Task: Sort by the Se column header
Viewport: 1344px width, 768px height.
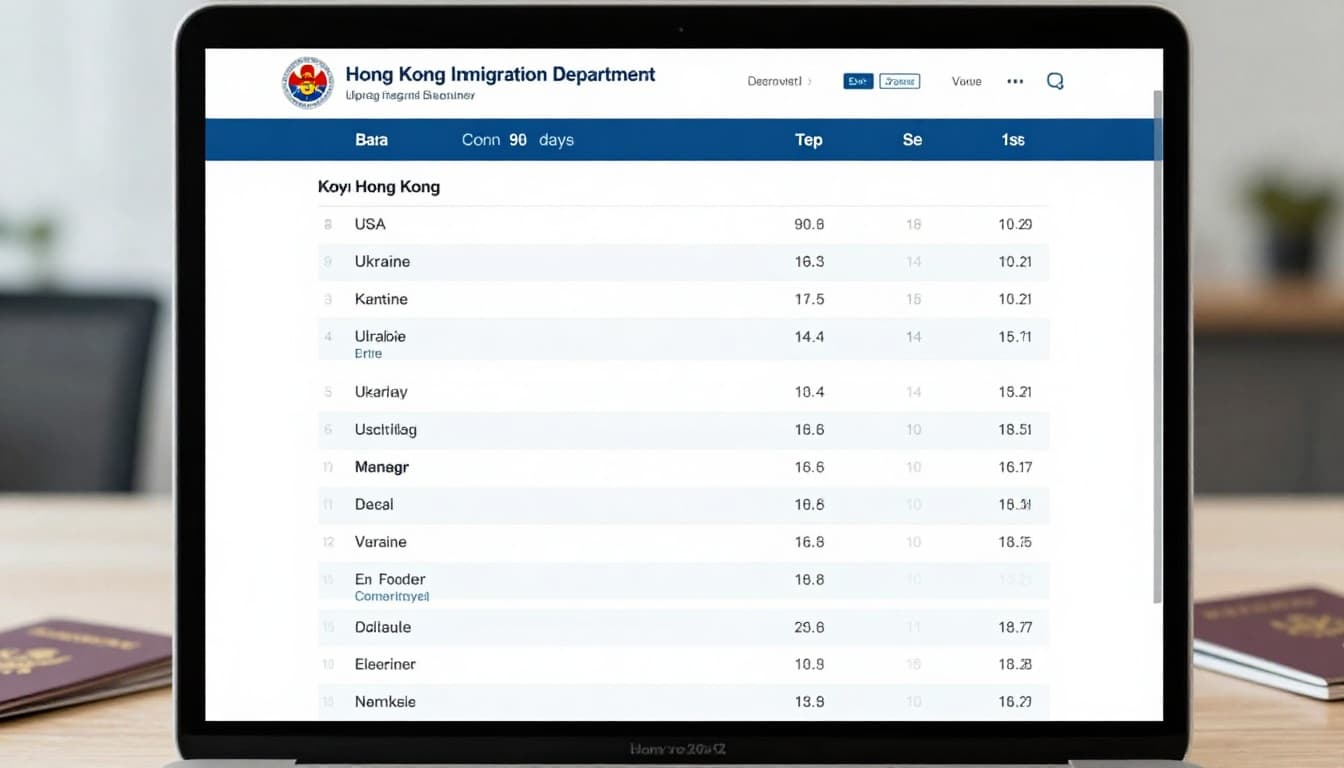Action: [x=912, y=140]
